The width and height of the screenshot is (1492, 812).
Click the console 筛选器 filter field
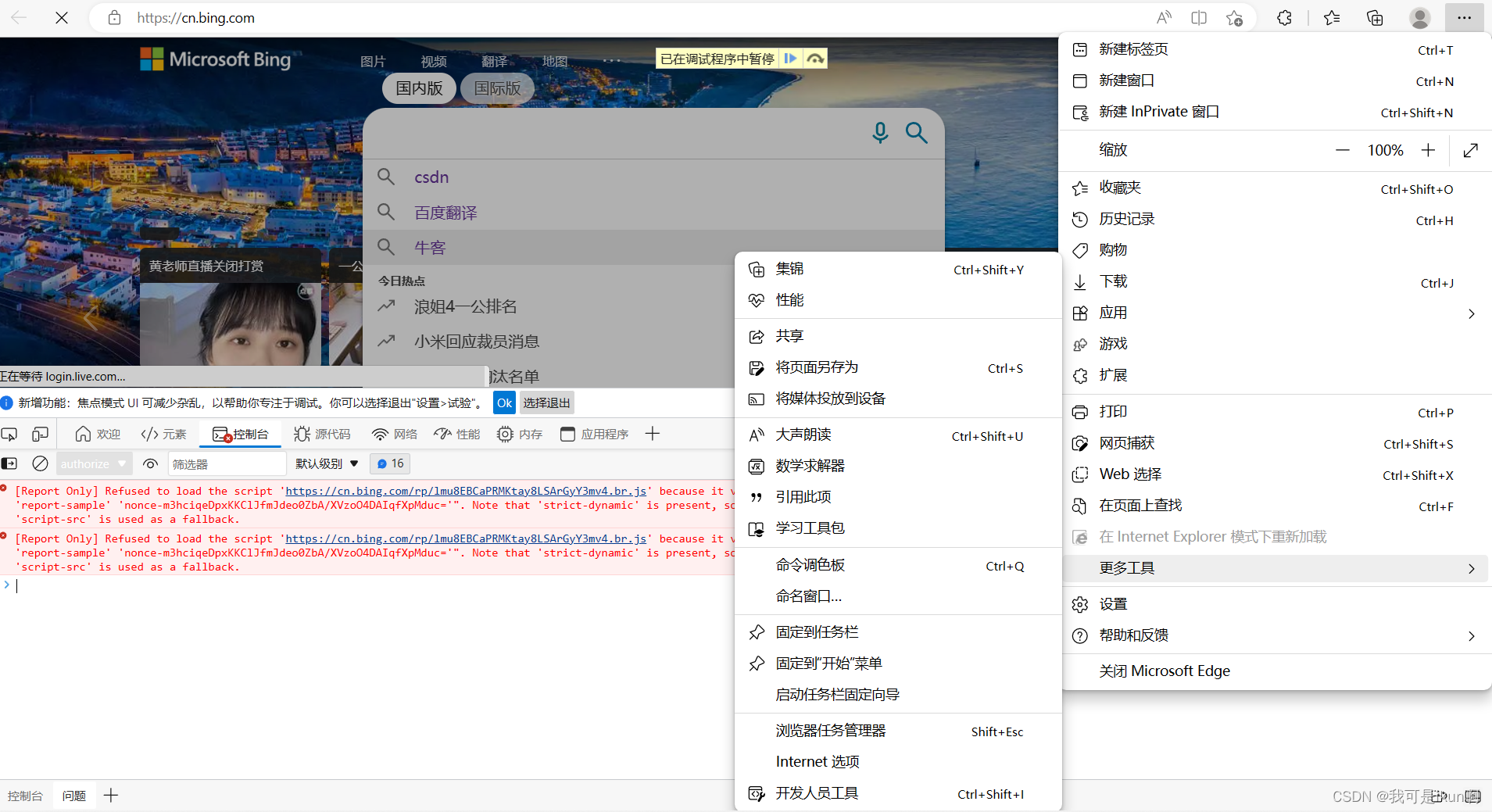coord(226,463)
